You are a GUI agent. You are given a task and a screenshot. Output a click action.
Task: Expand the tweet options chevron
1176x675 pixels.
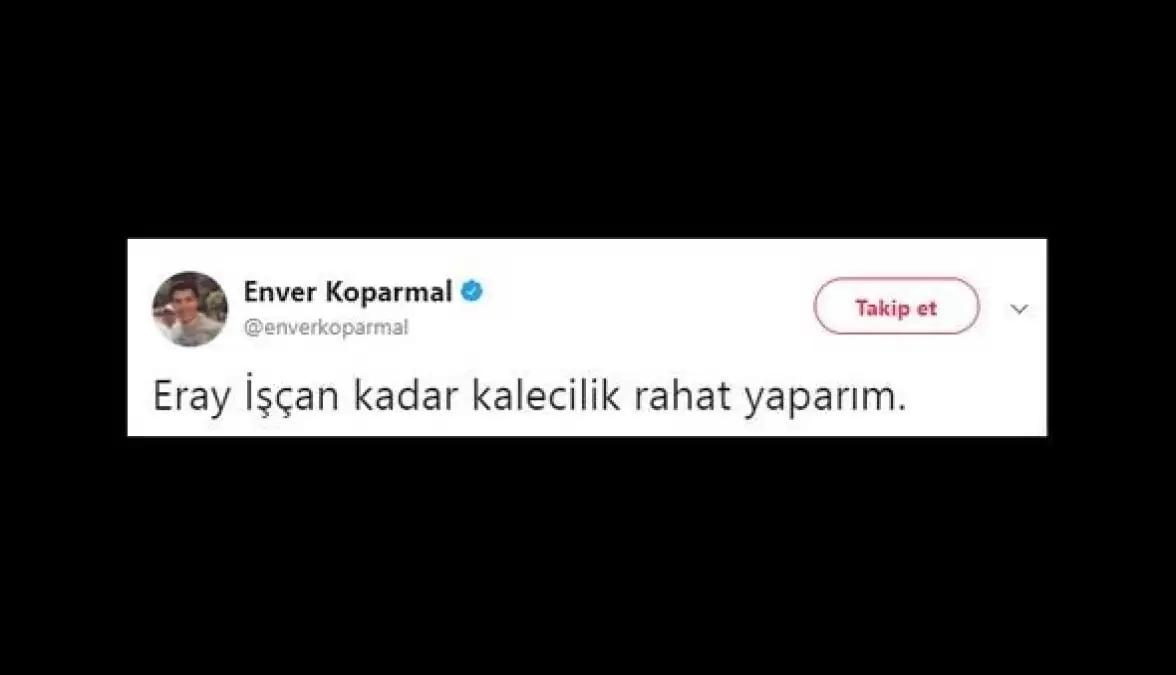[x=1018, y=308]
